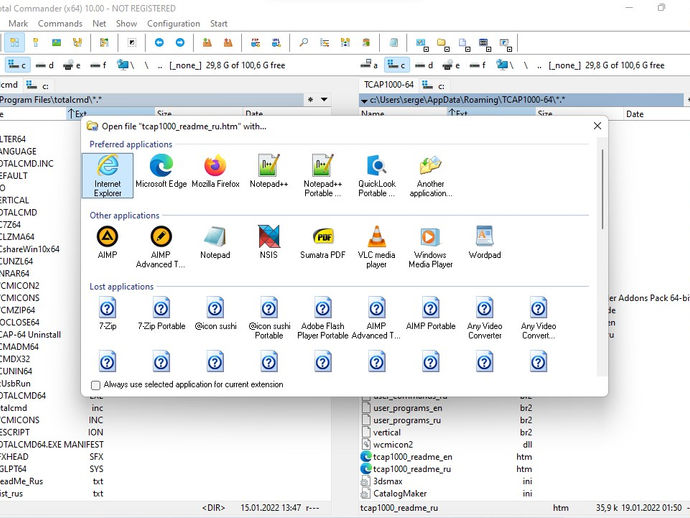
Task: Choose QuickLook Portable application
Action: [x=377, y=176]
